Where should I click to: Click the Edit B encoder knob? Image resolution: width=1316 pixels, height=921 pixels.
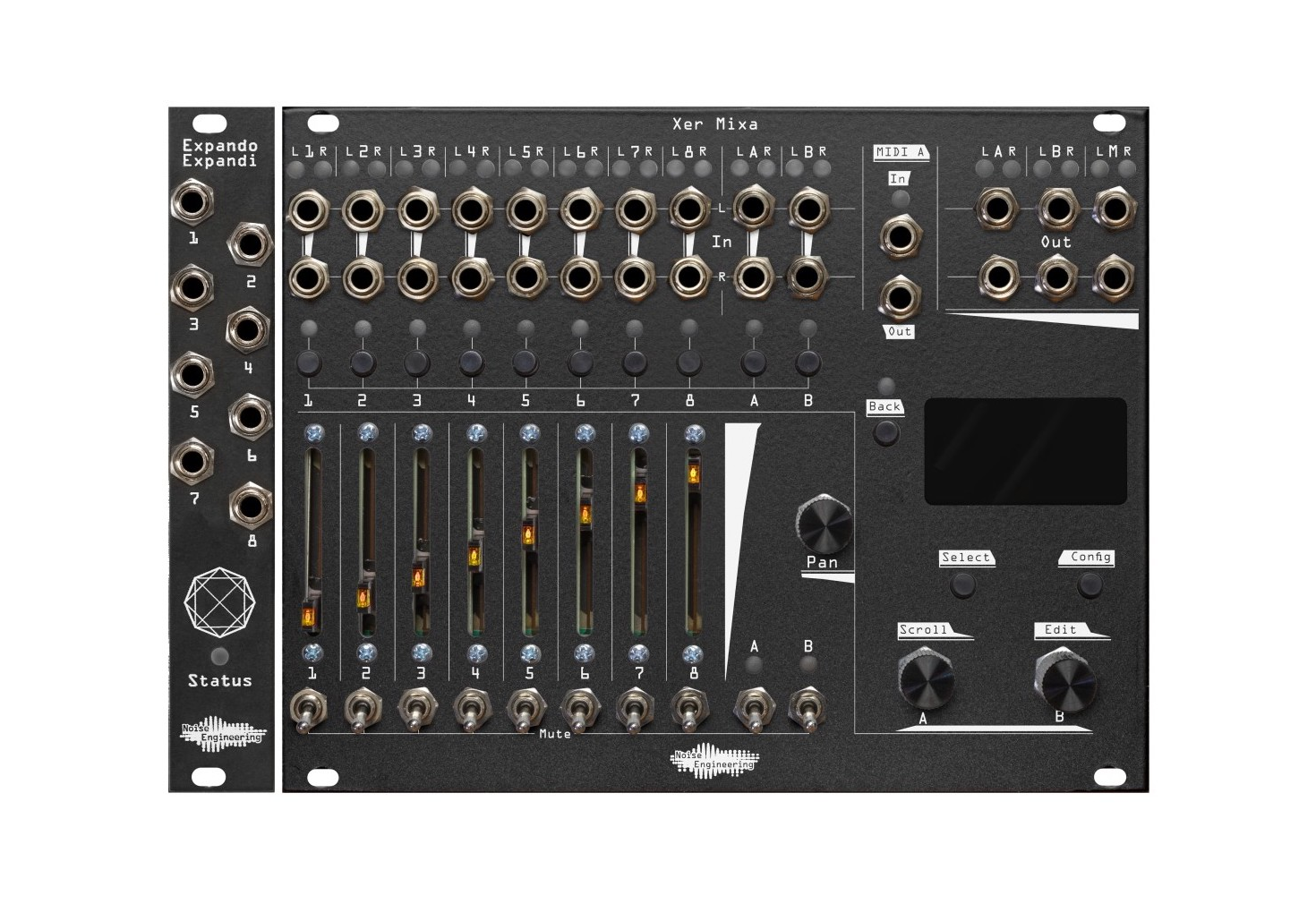pos(1064,680)
